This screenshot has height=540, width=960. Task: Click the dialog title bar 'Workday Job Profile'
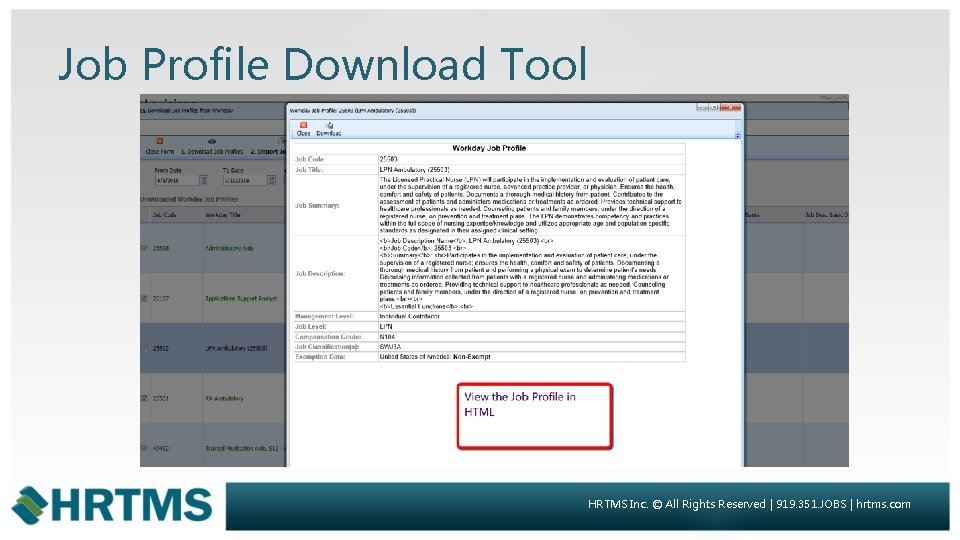point(353,111)
